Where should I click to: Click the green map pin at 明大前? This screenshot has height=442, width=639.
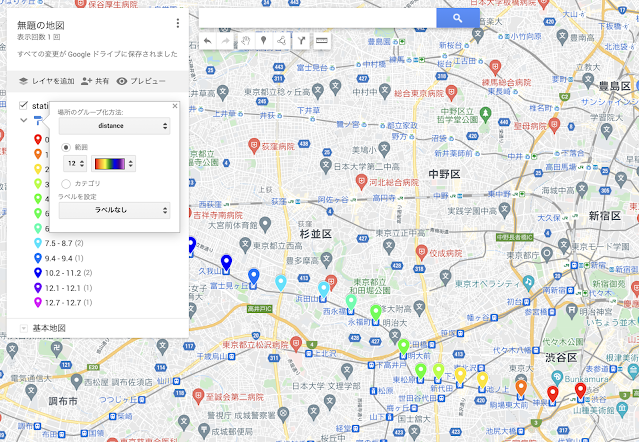pos(403,347)
